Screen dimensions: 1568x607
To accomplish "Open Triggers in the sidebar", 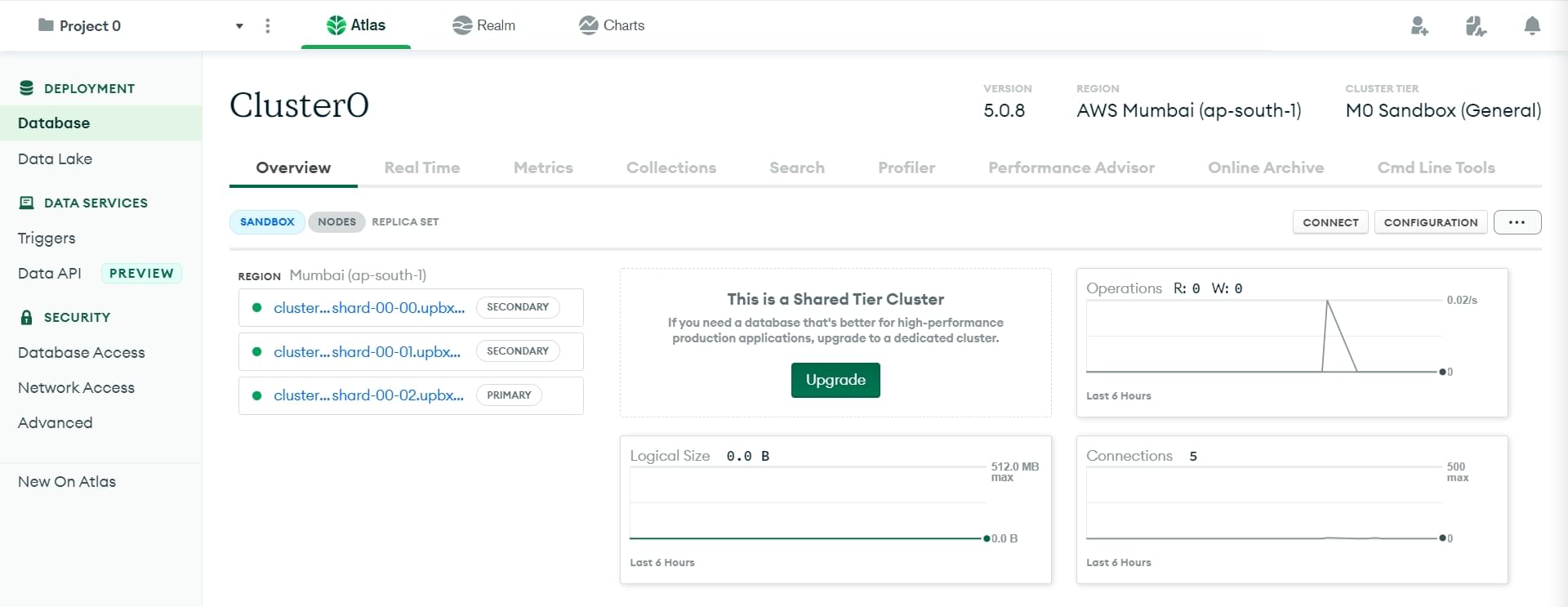I will pos(47,238).
